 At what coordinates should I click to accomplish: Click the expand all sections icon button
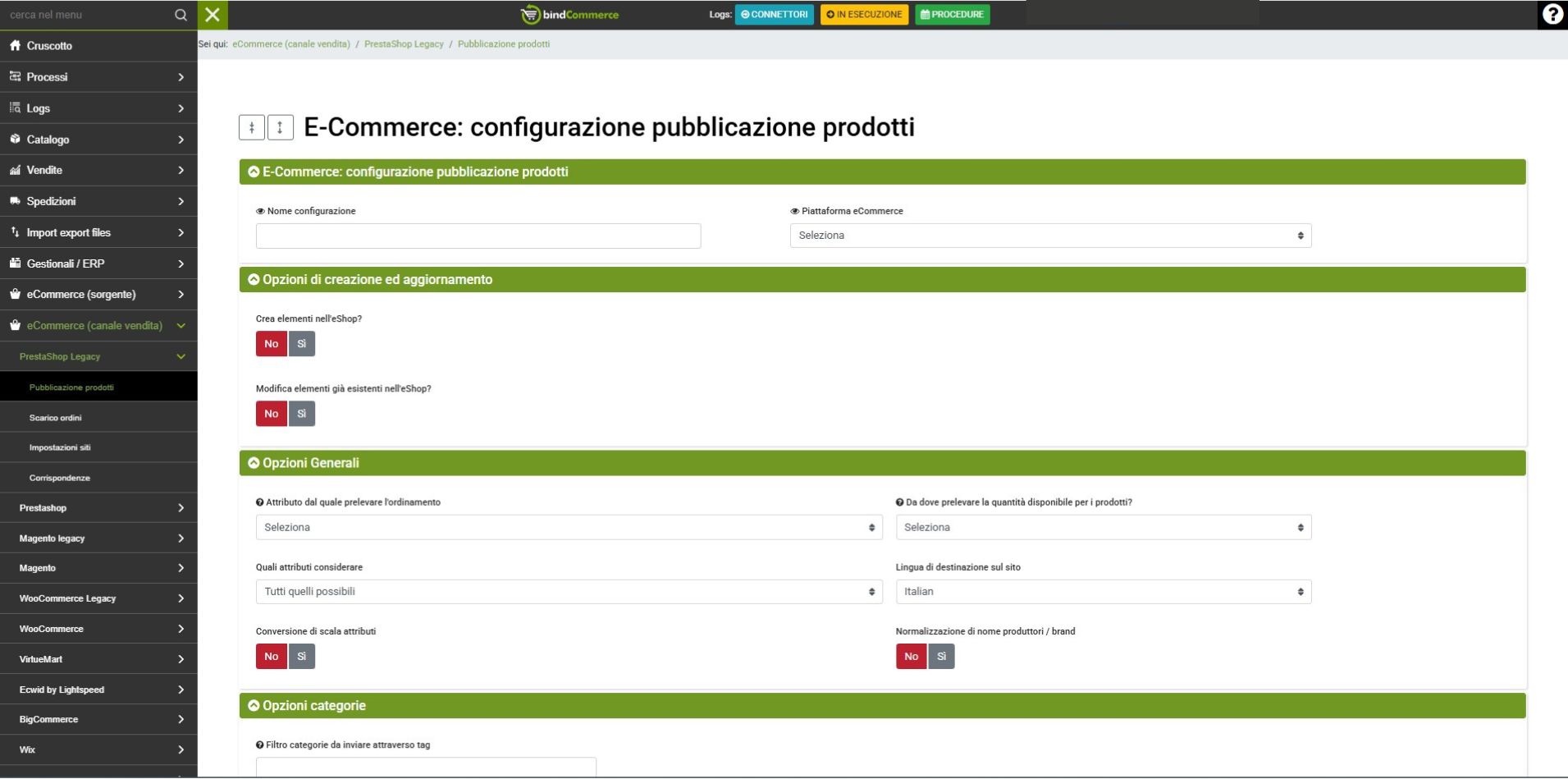[280, 127]
